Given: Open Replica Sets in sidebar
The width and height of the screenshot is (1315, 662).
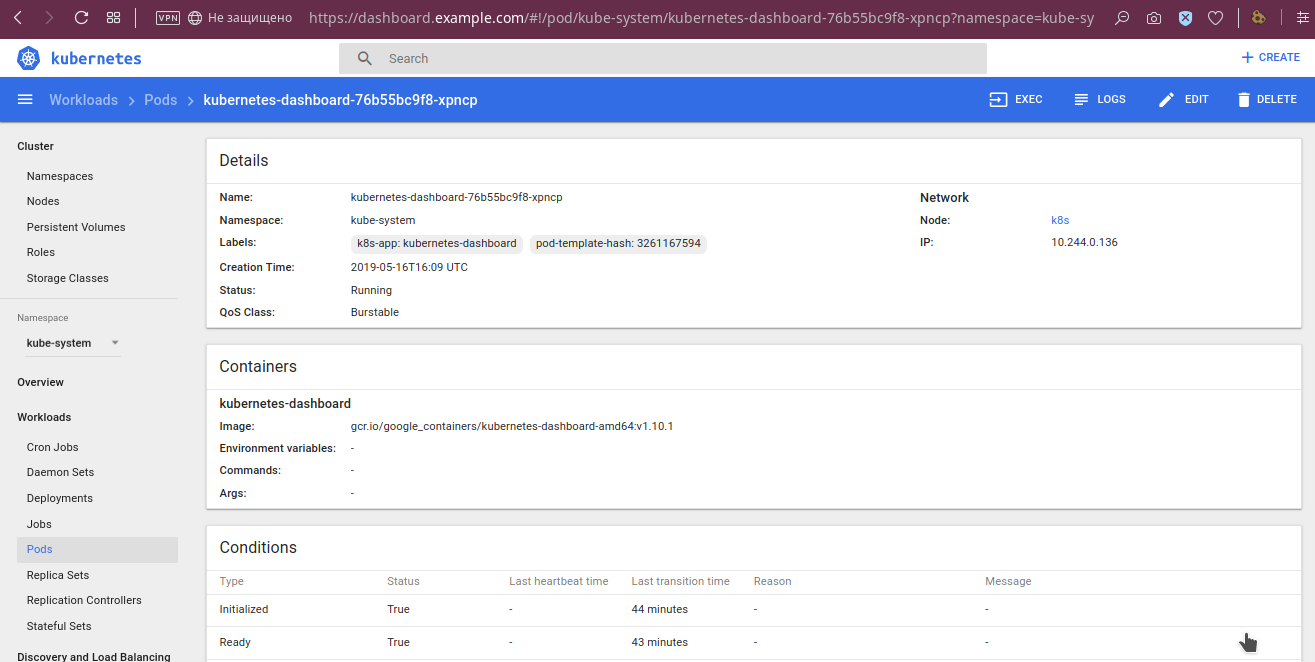Looking at the screenshot, I should [58, 575].
